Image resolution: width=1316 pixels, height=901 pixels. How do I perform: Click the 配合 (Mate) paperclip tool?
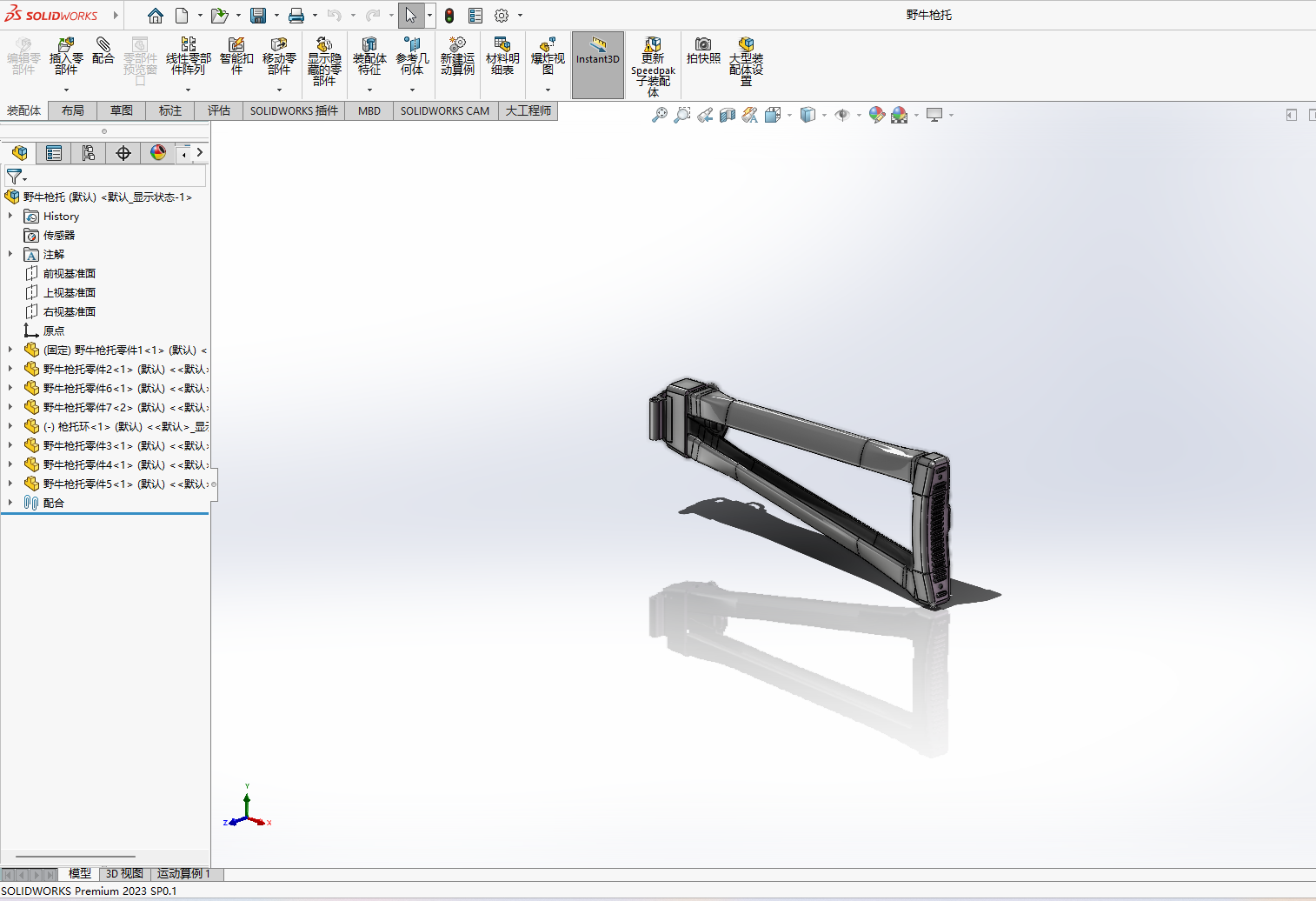click(x=103, y=51)
